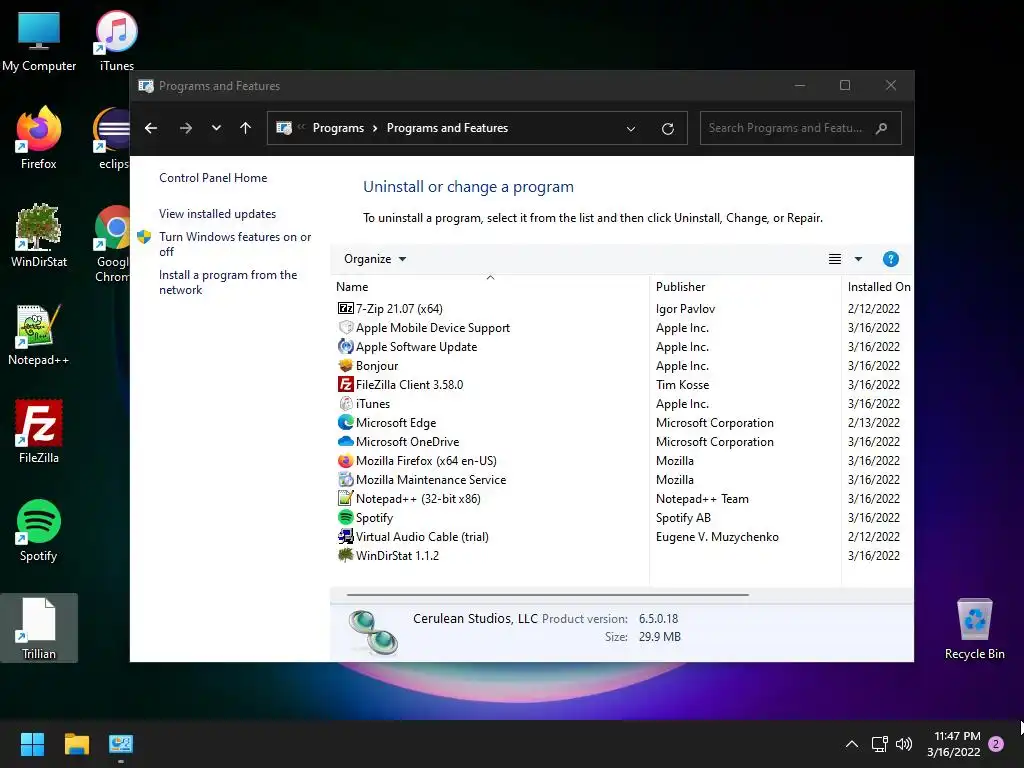
Task: Expand the breadcrumb arrow after Programs
Action: click(x=375, y=128)
